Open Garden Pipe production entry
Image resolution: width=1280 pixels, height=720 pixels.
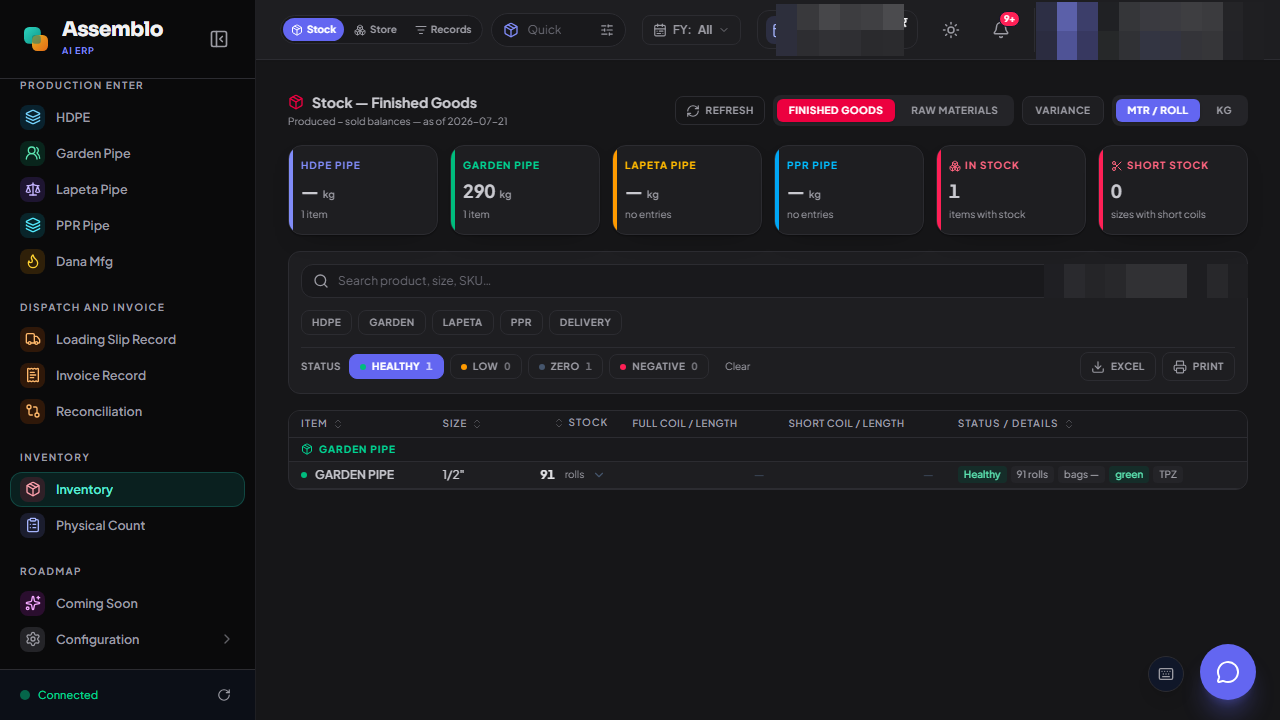(127, 153)
